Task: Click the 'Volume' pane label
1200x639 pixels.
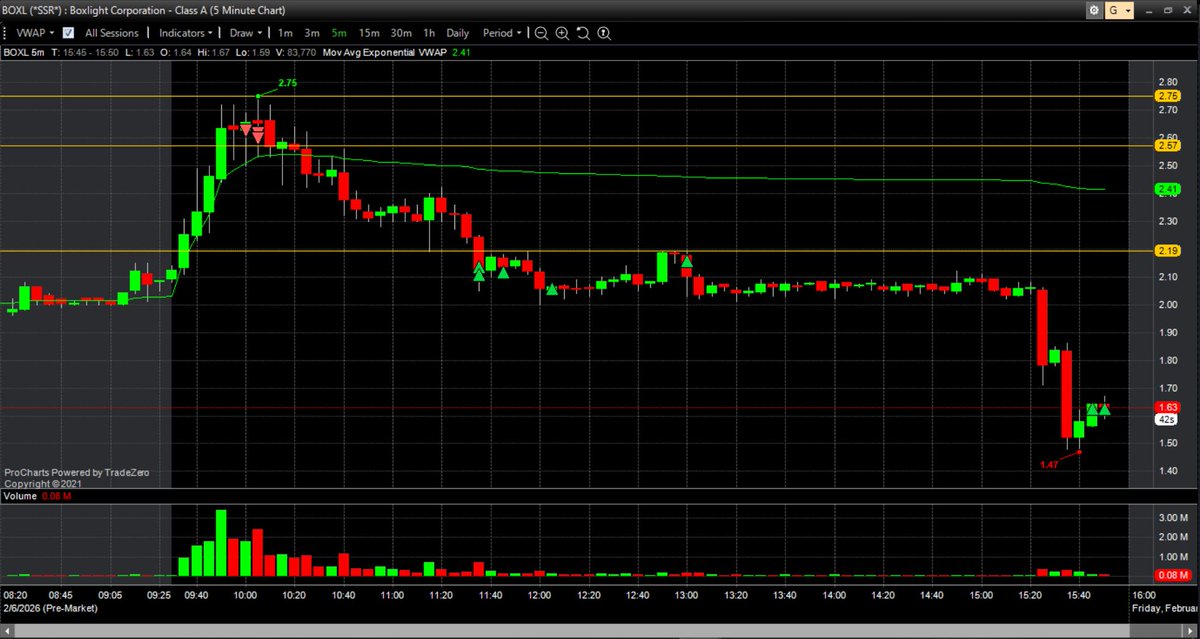Action: (19, 495)
